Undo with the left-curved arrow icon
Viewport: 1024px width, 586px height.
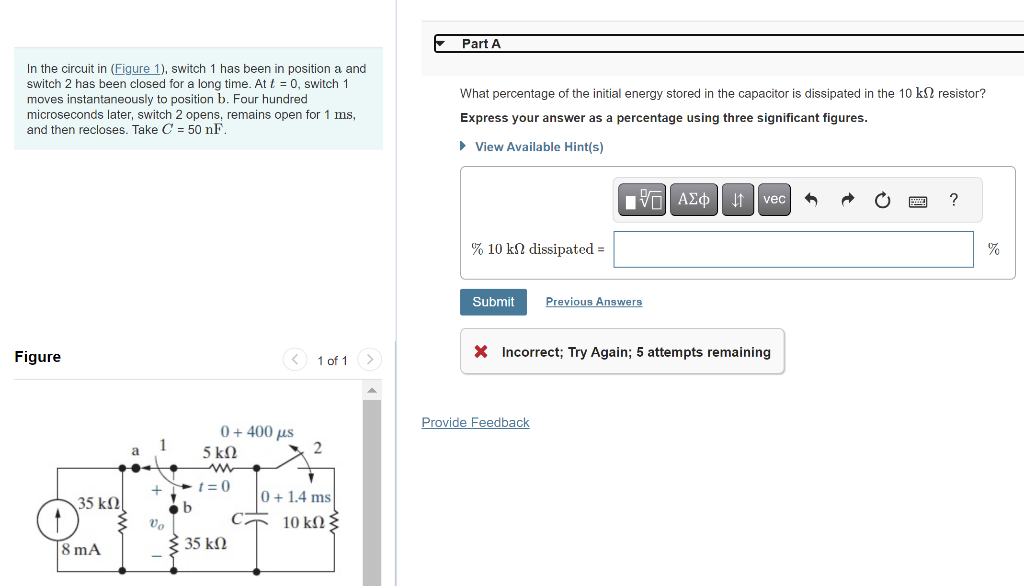[x=811, y=199]
